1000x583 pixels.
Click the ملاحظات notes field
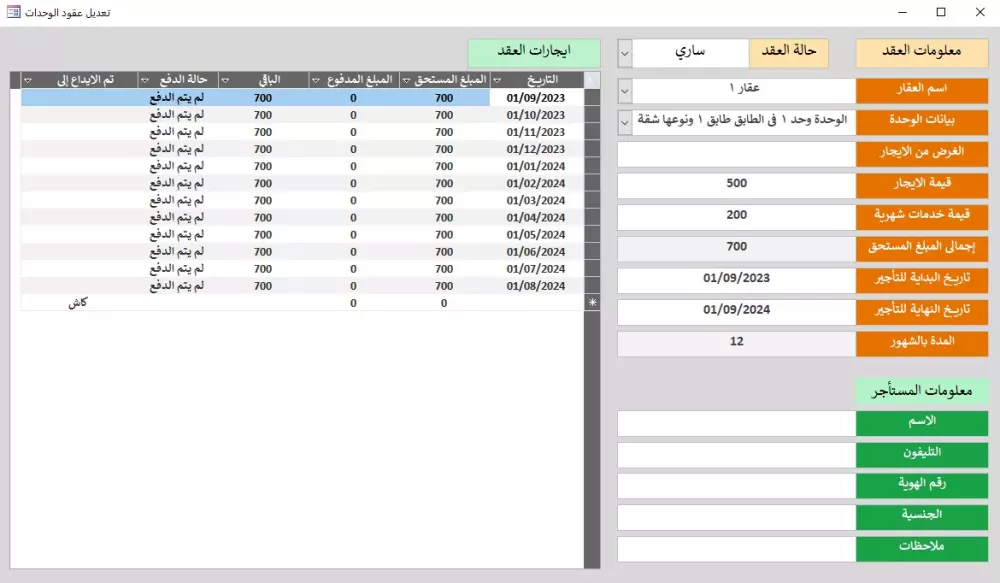tap(737, 548)
